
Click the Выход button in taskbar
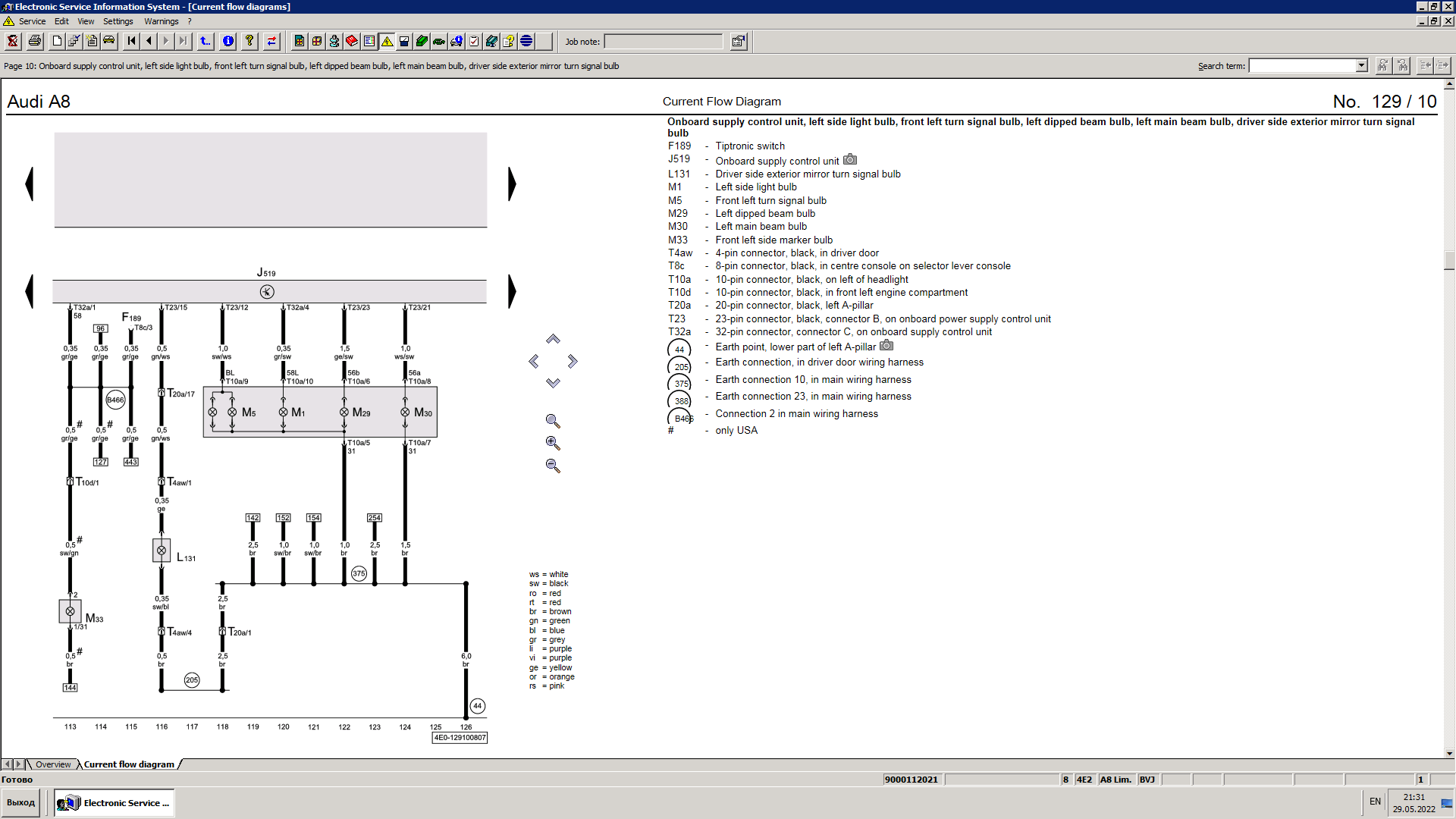(x=21, y=802)
